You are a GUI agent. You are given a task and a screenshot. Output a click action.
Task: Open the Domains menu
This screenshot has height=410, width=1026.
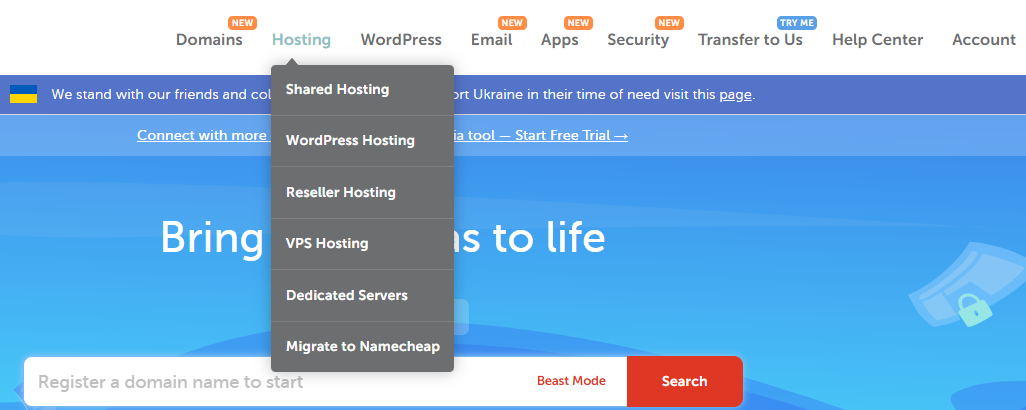(209, 40)
